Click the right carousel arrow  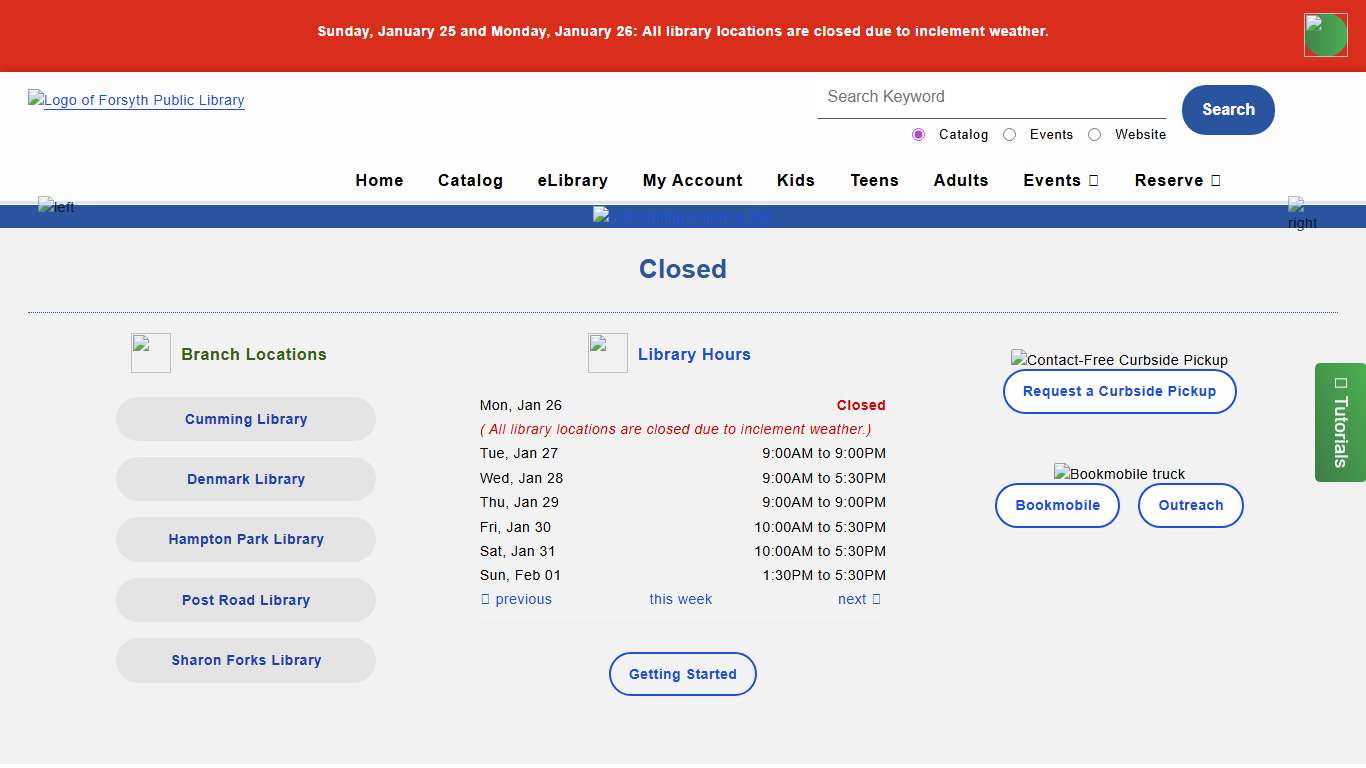(1300, 214)
